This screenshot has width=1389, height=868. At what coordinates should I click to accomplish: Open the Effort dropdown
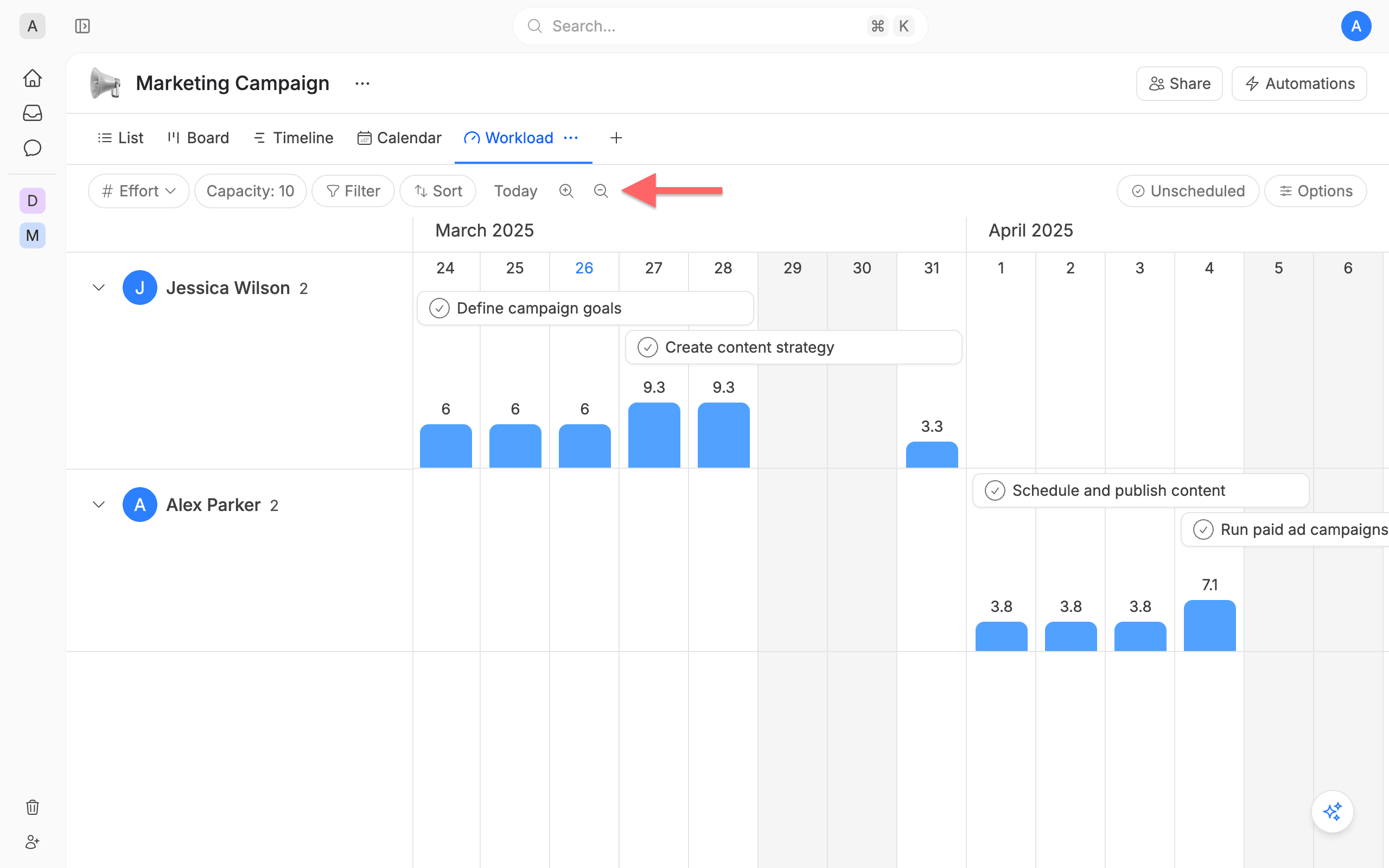point(139,190)
